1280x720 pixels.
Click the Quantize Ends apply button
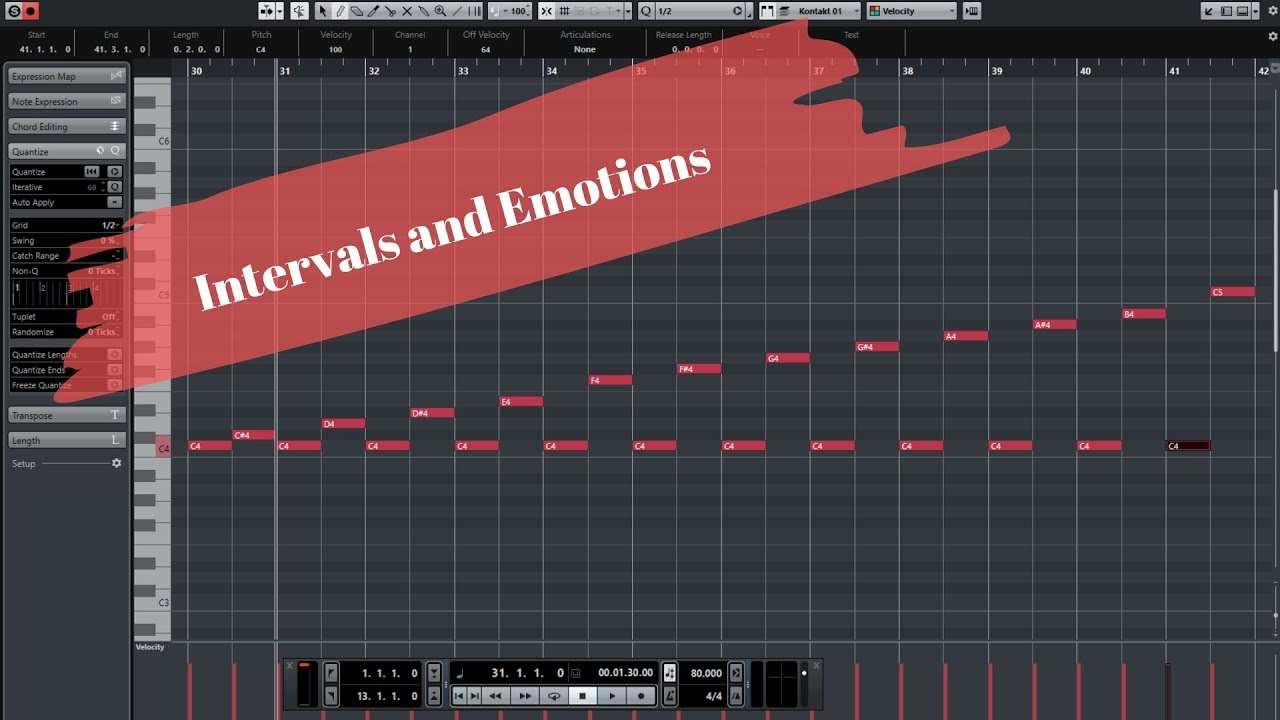click(115, 370)
